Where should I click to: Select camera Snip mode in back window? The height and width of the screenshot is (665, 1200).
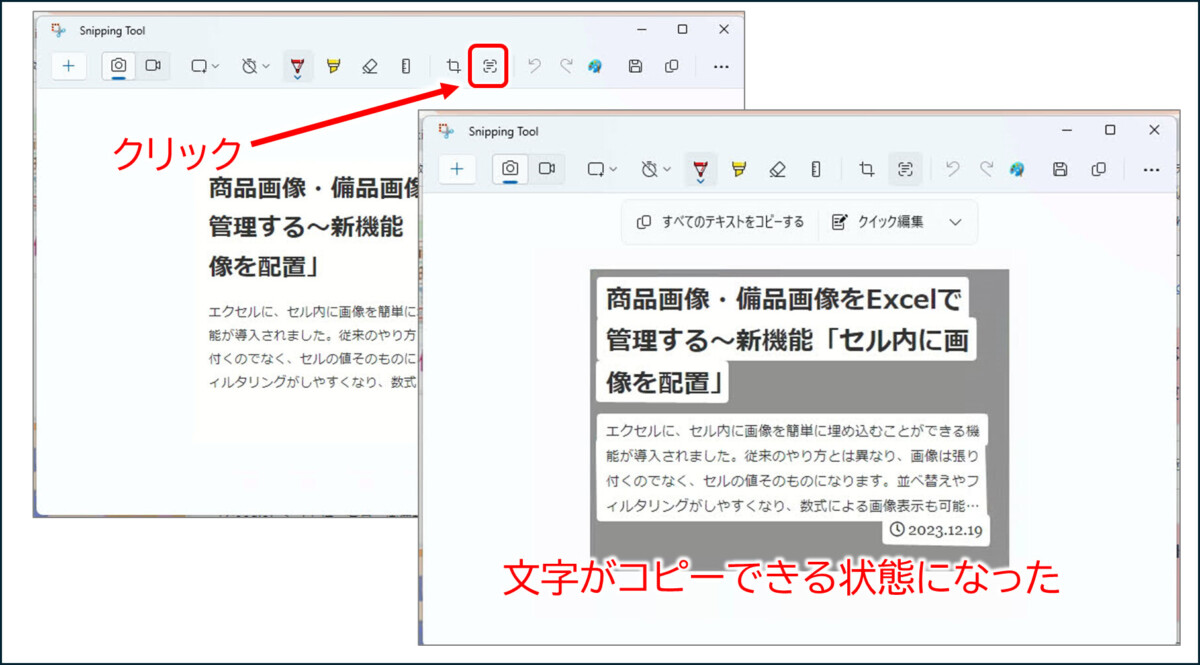pyautogui.click(x=119, y=66)
